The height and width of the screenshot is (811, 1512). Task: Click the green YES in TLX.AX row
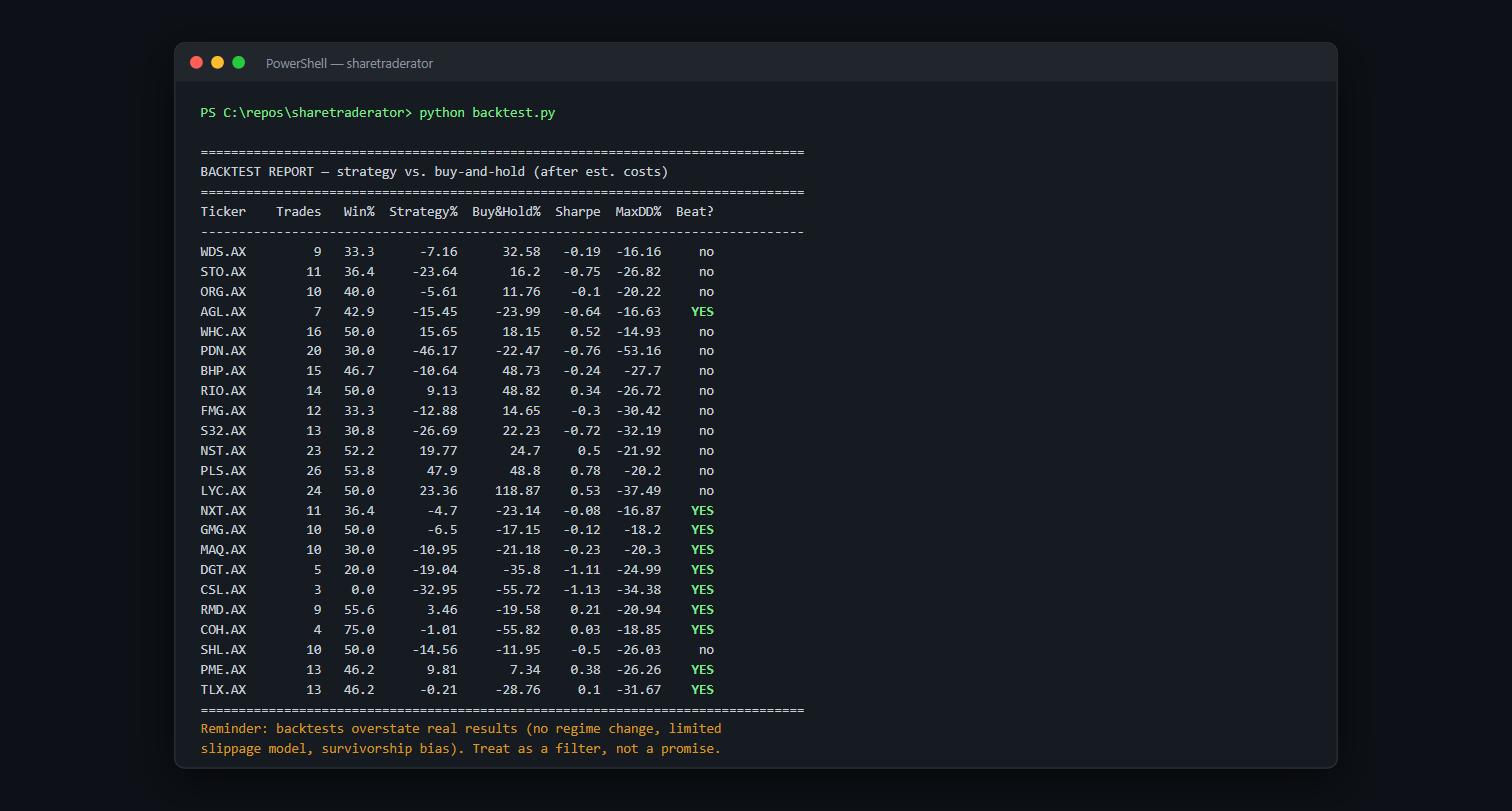click(x=702, y=689)
